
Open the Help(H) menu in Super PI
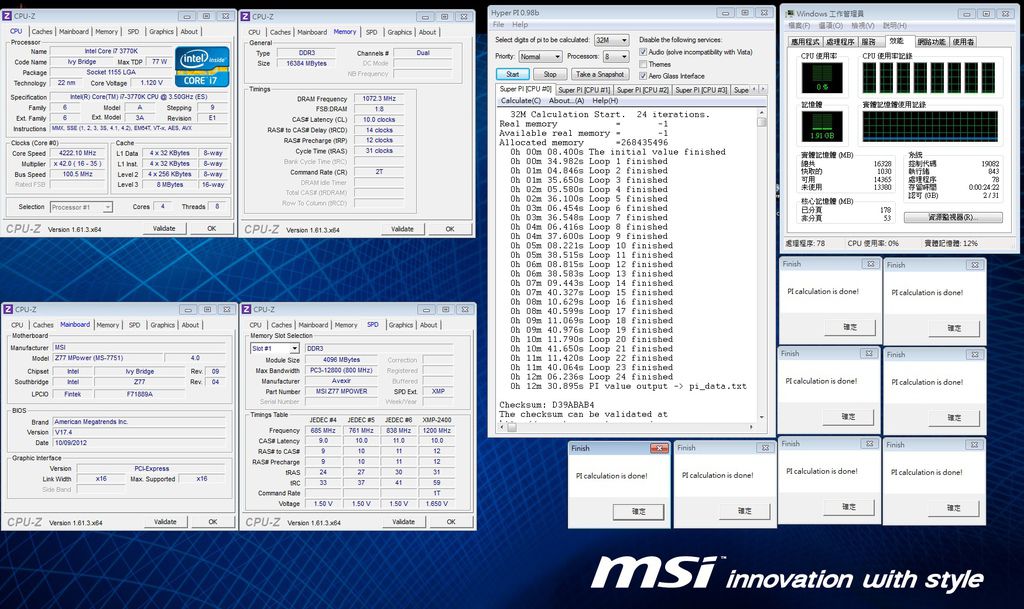[x=605, y=101]
